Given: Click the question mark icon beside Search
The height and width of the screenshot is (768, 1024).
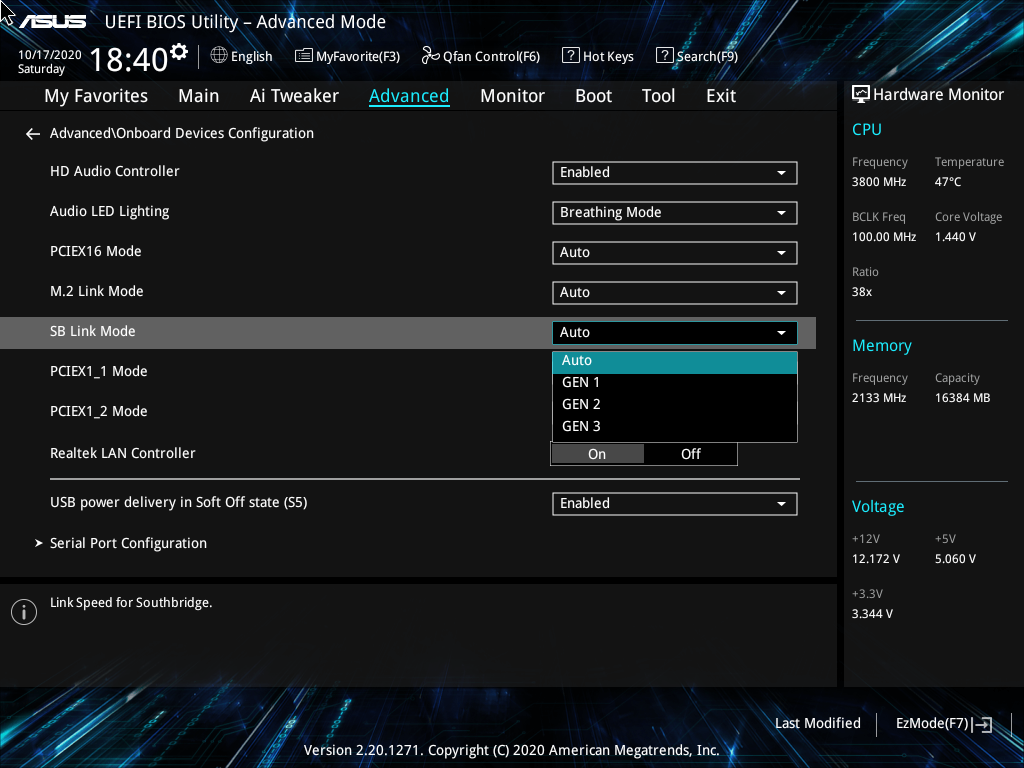Looking at the screenshot, I should [x=664, y=56].
